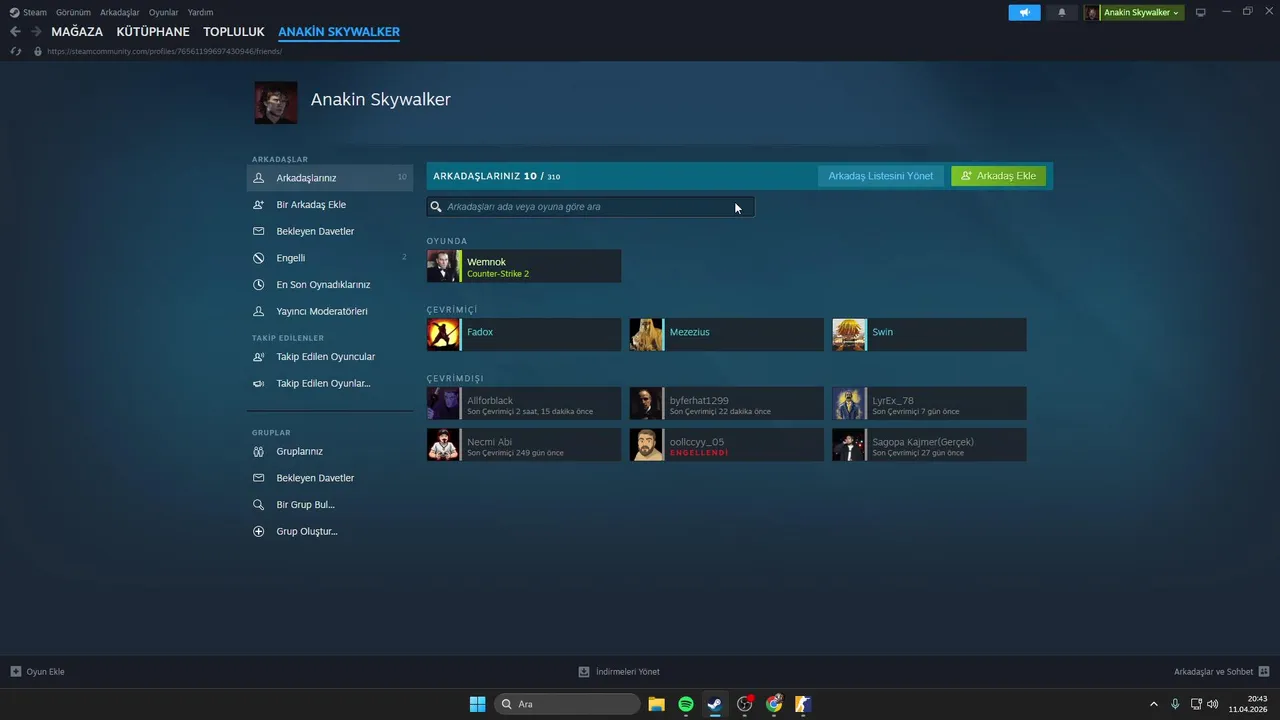The image size is (1280, 720).
Task: Open offline friend Necmi Abi
Action: [x=524, y=445]
